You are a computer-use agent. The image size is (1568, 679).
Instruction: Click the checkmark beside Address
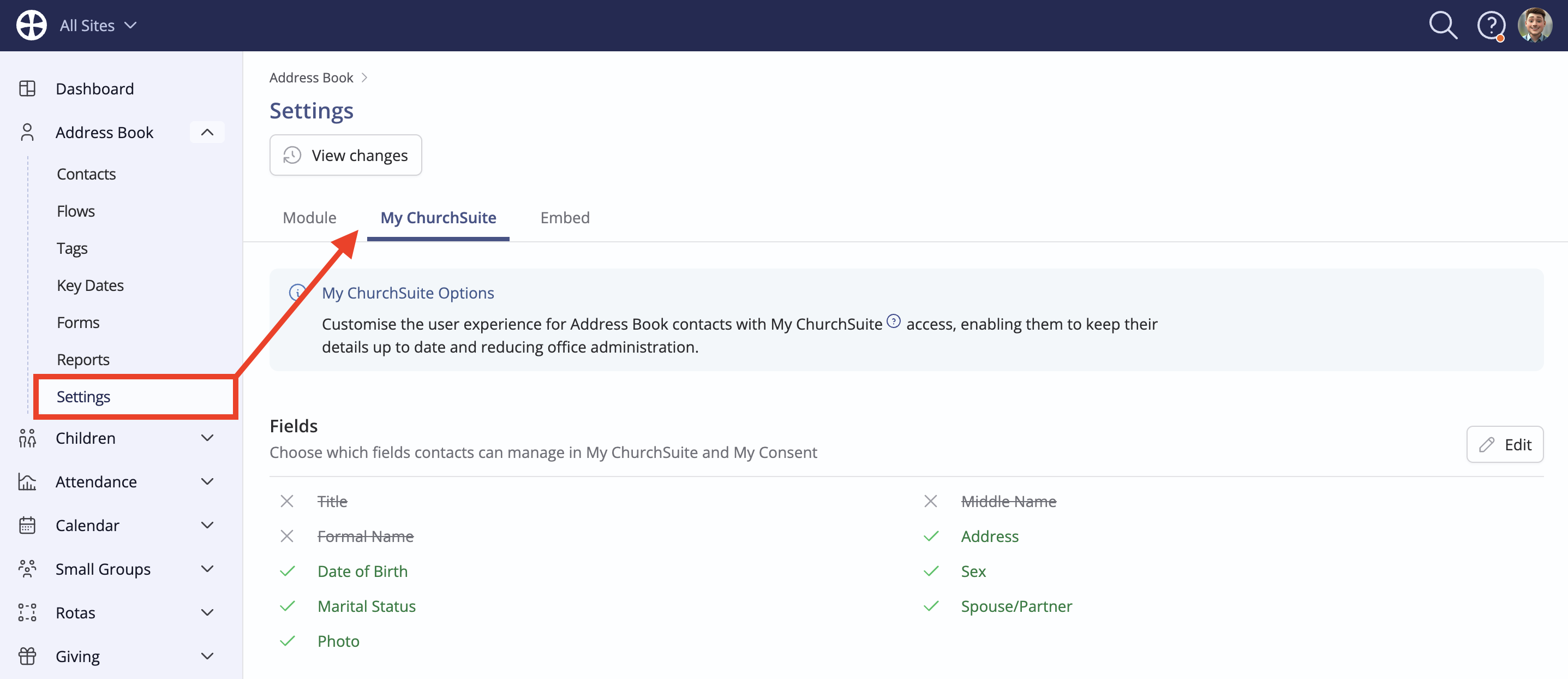tap(931, 536)
